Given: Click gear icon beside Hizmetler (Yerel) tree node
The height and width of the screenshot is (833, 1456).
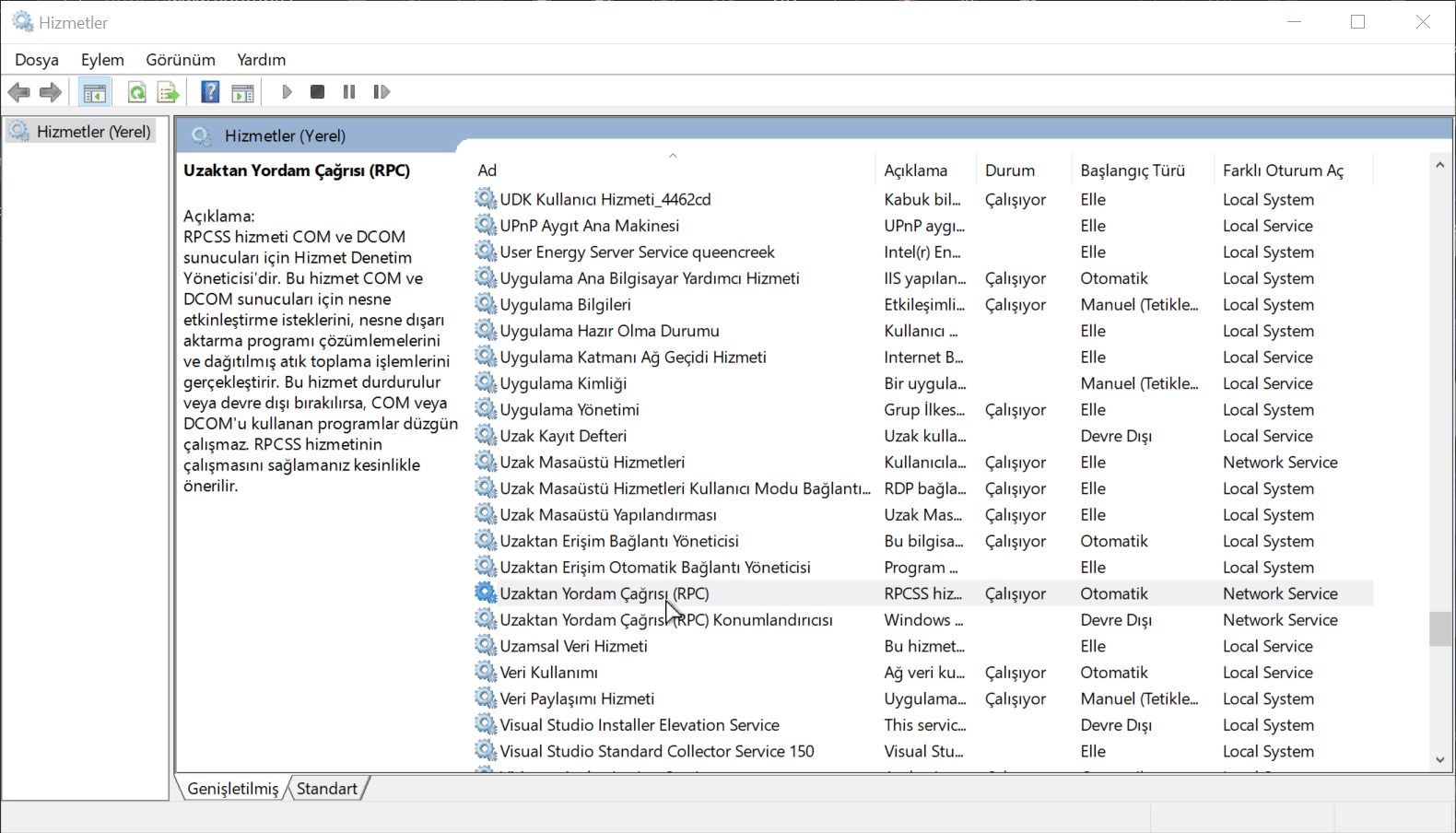Looking at the screenshot, I should click(19, 131).
